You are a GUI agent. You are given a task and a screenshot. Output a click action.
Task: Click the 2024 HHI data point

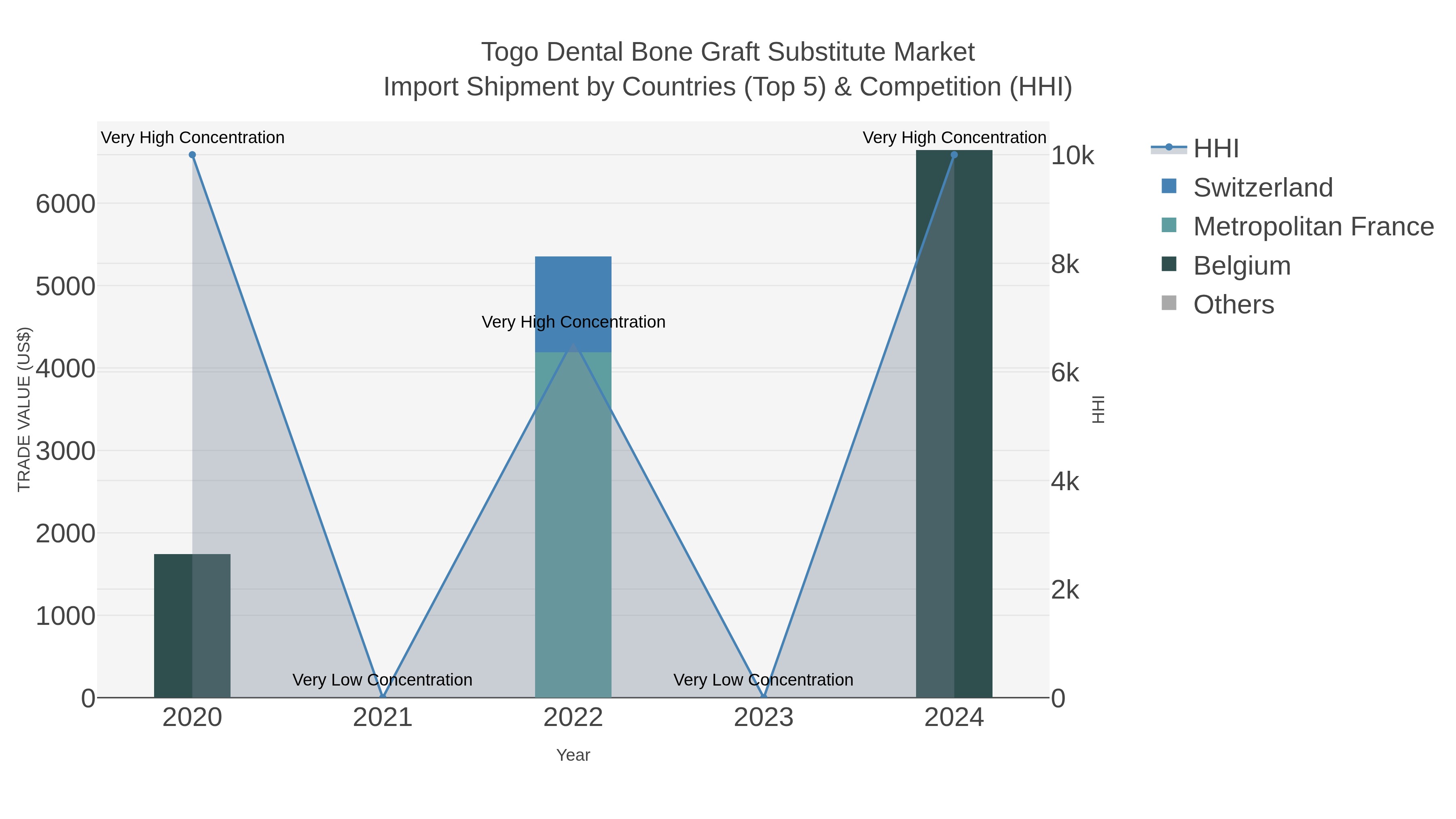954,155
